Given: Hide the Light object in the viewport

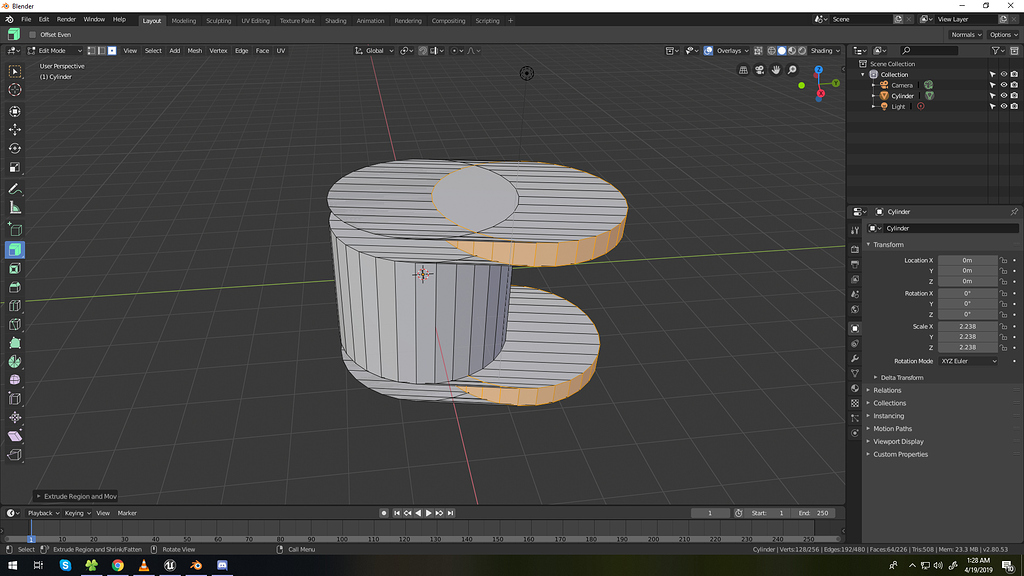Looking at the screenshot, I should [1004, 106].
